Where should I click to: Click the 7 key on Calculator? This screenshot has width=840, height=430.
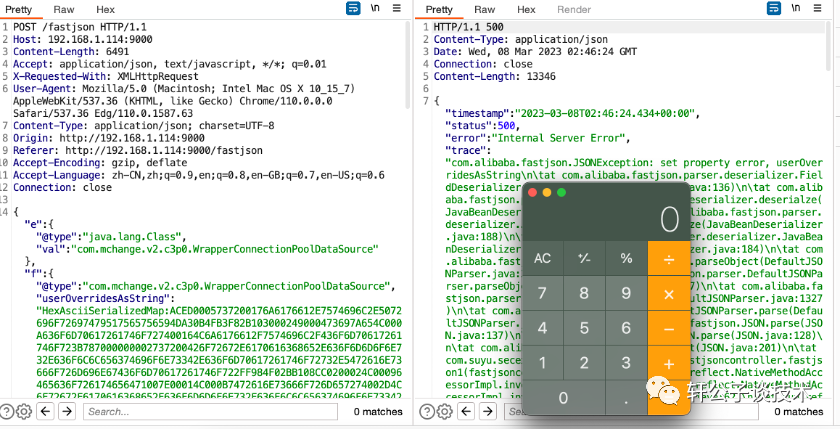coord(543,294)
